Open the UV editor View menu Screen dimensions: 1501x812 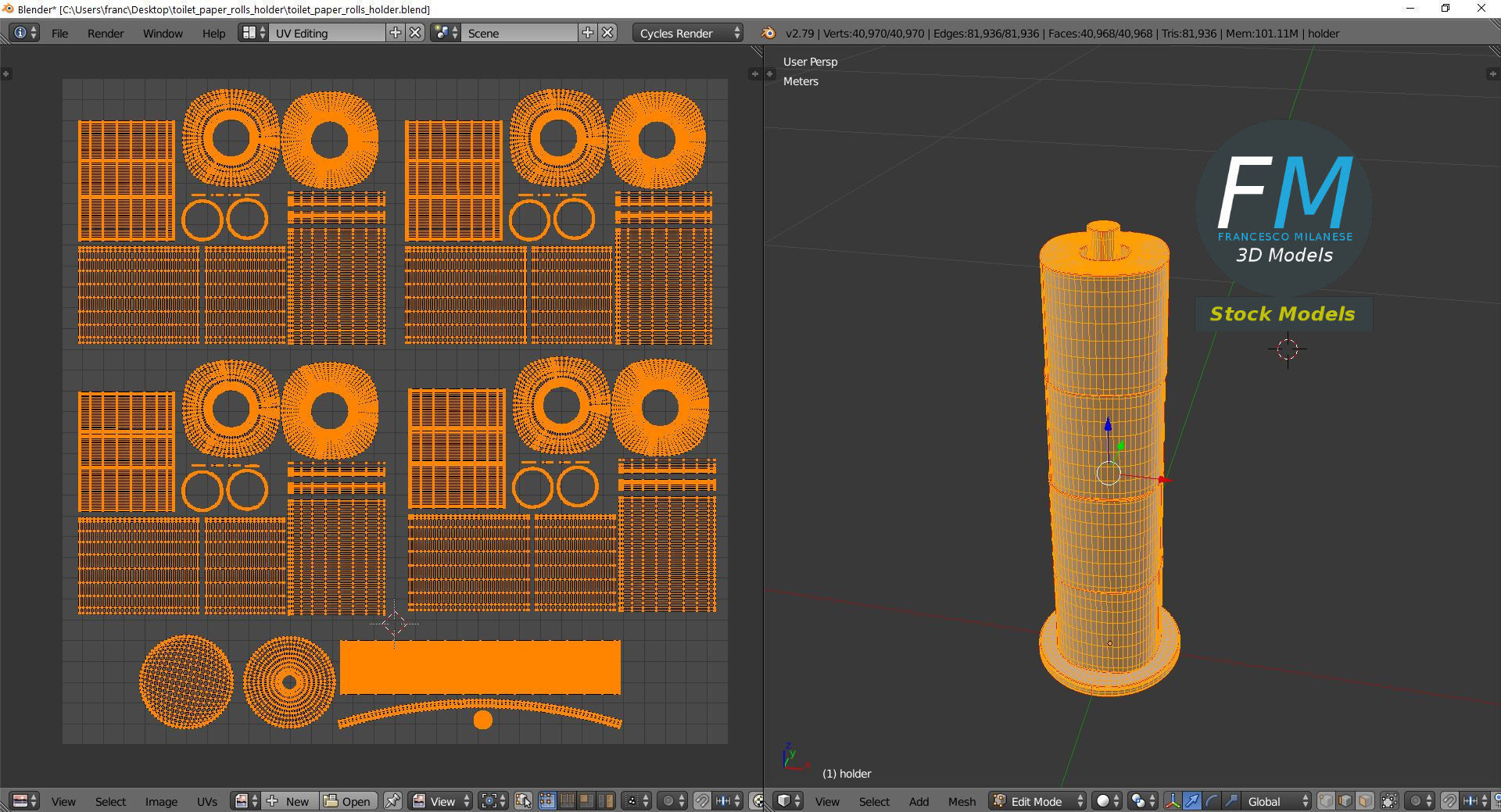tap(63, 802)
